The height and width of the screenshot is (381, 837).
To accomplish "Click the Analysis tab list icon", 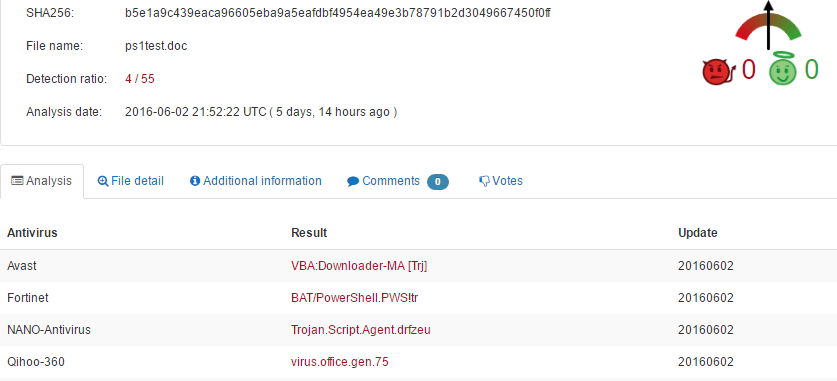I will coord(17,181).
